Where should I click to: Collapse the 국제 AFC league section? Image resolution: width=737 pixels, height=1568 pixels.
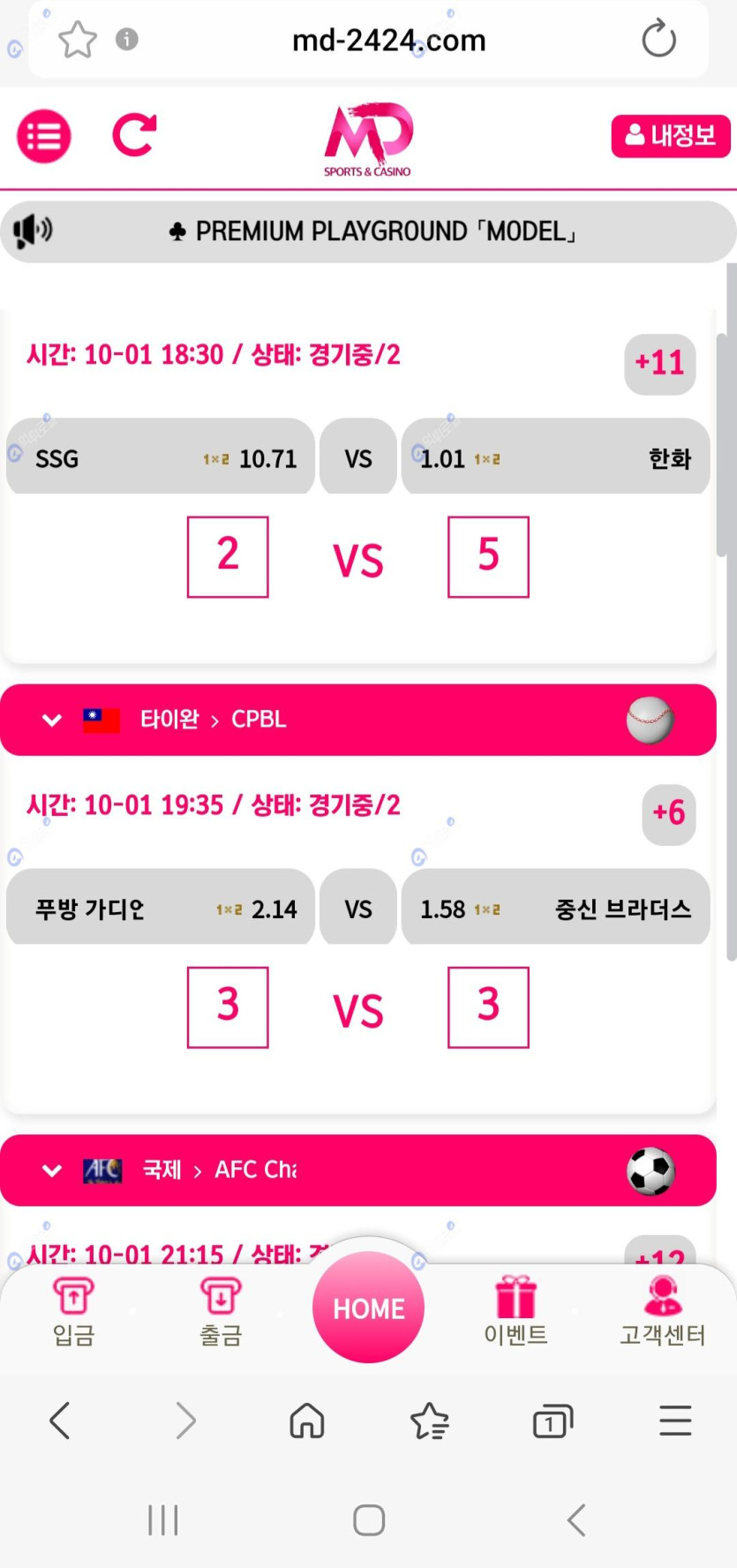pyautogui.click(x=52, y=1171)
